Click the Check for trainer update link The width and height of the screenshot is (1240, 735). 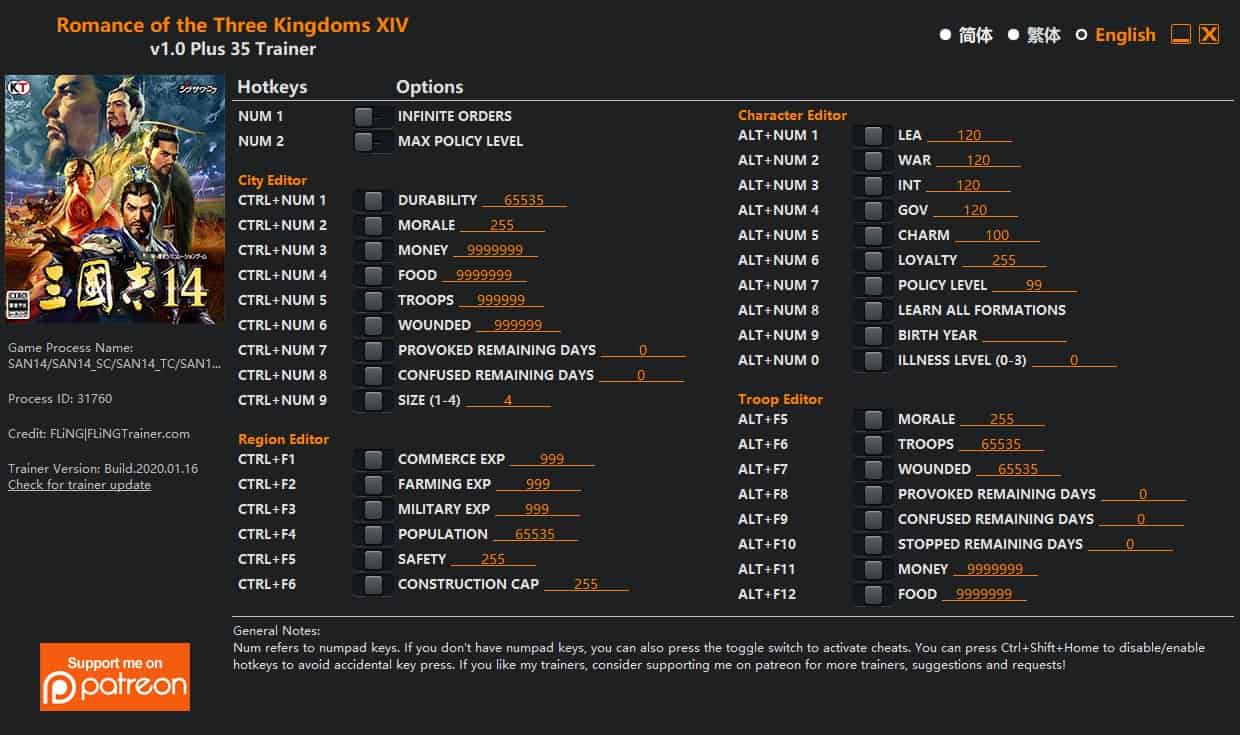click(x=79, y=485)
